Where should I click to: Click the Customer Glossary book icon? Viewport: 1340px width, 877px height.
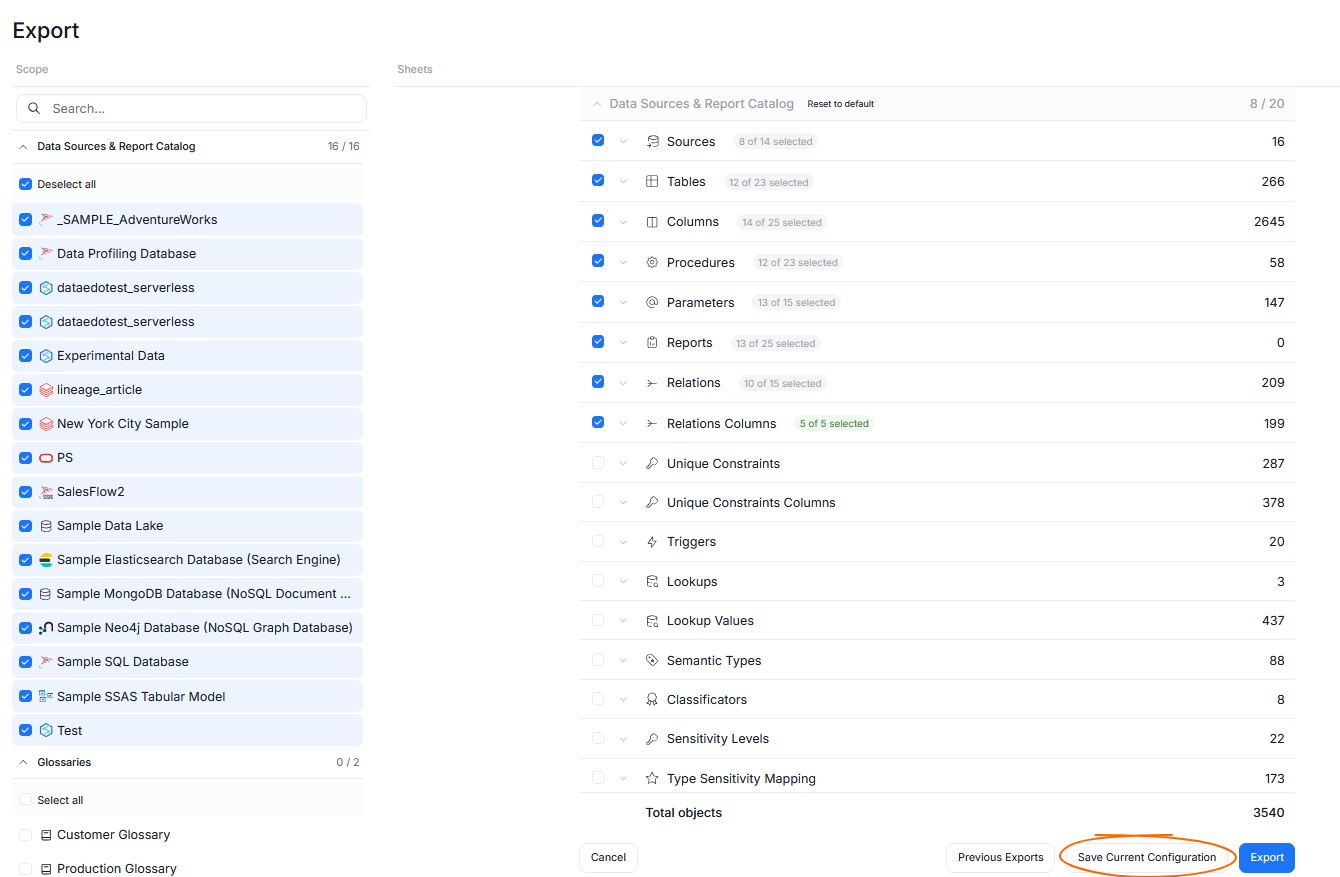[46, 834]
